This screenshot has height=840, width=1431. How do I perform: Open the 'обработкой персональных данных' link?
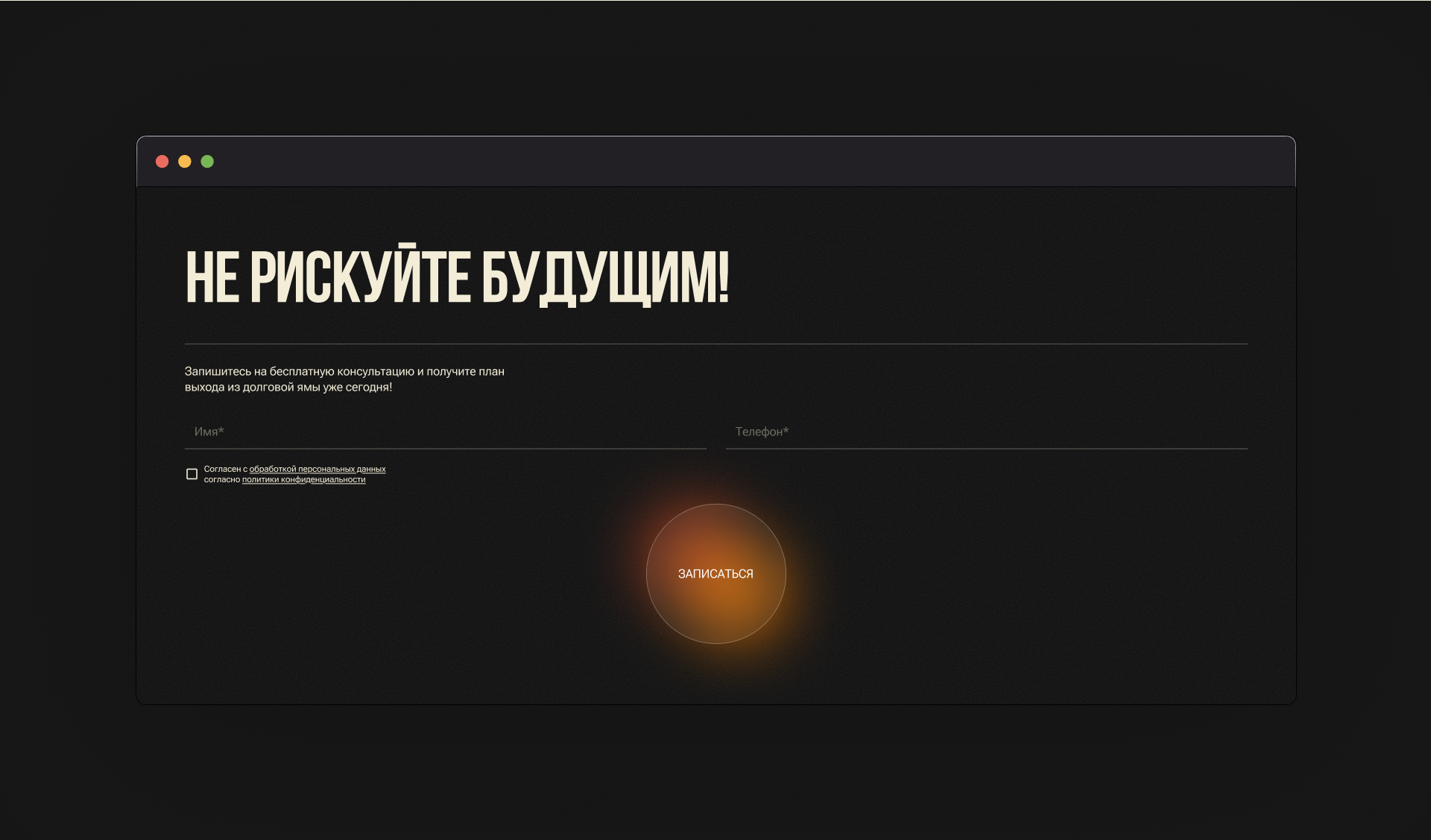coord(317,469)
